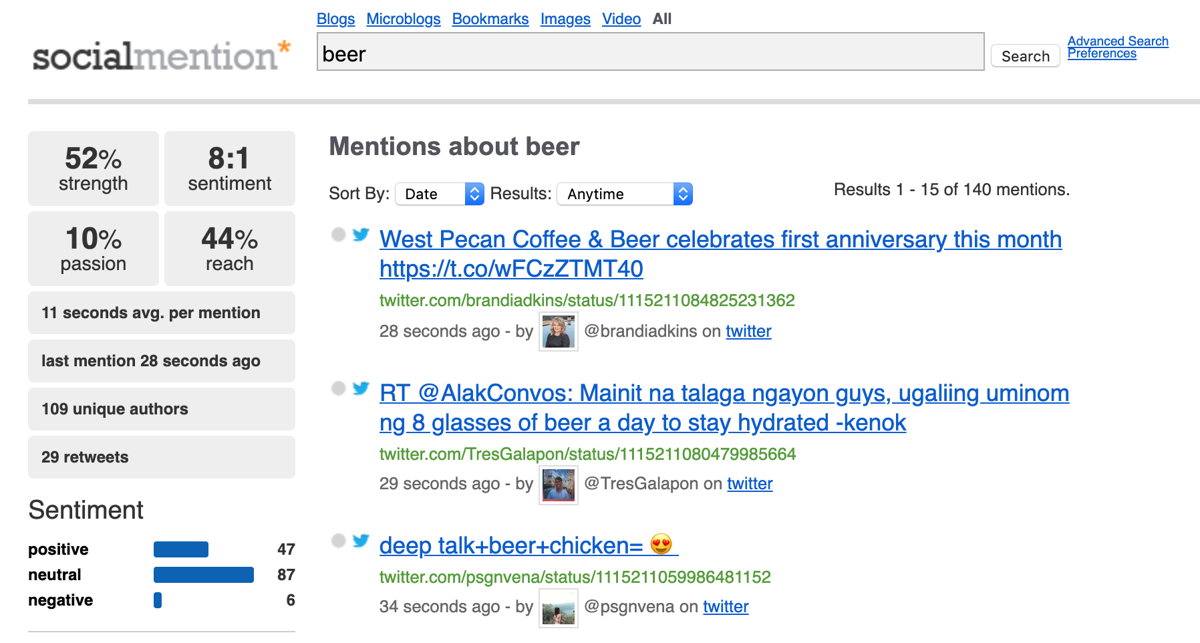1200x643 pixels.
Task: Click '109 unique authors' stat
Action: (x=162, y=409)
